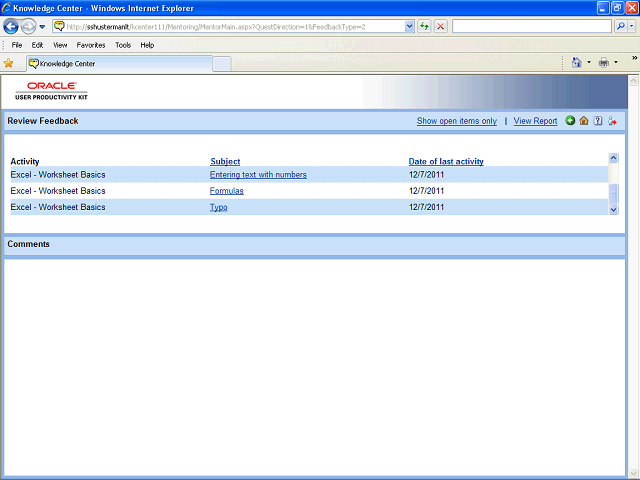Open the Typo feedback subject
This screenshot has width=640, height=480.
click(218, 207)
